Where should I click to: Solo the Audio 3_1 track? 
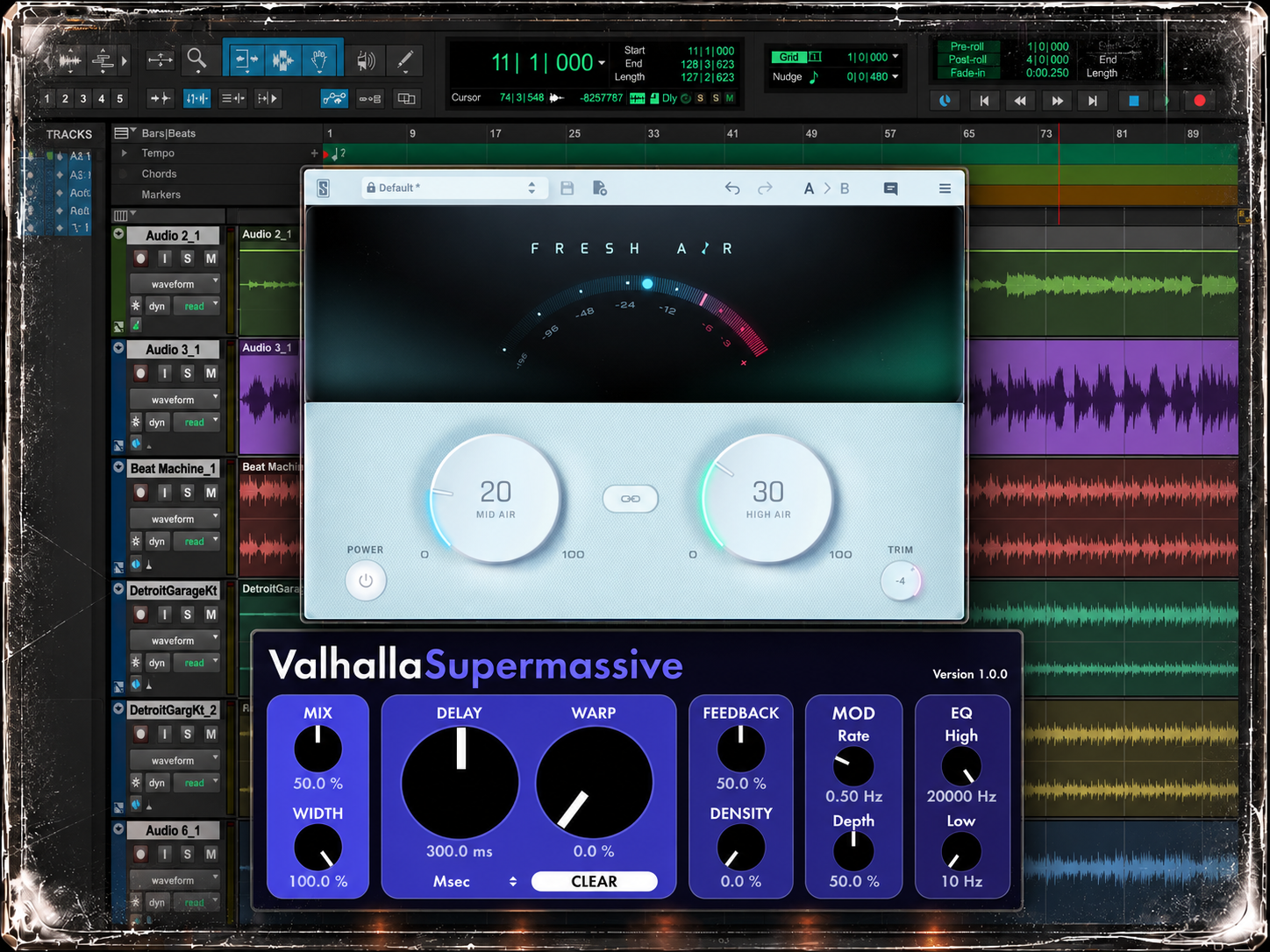point(187,373)
